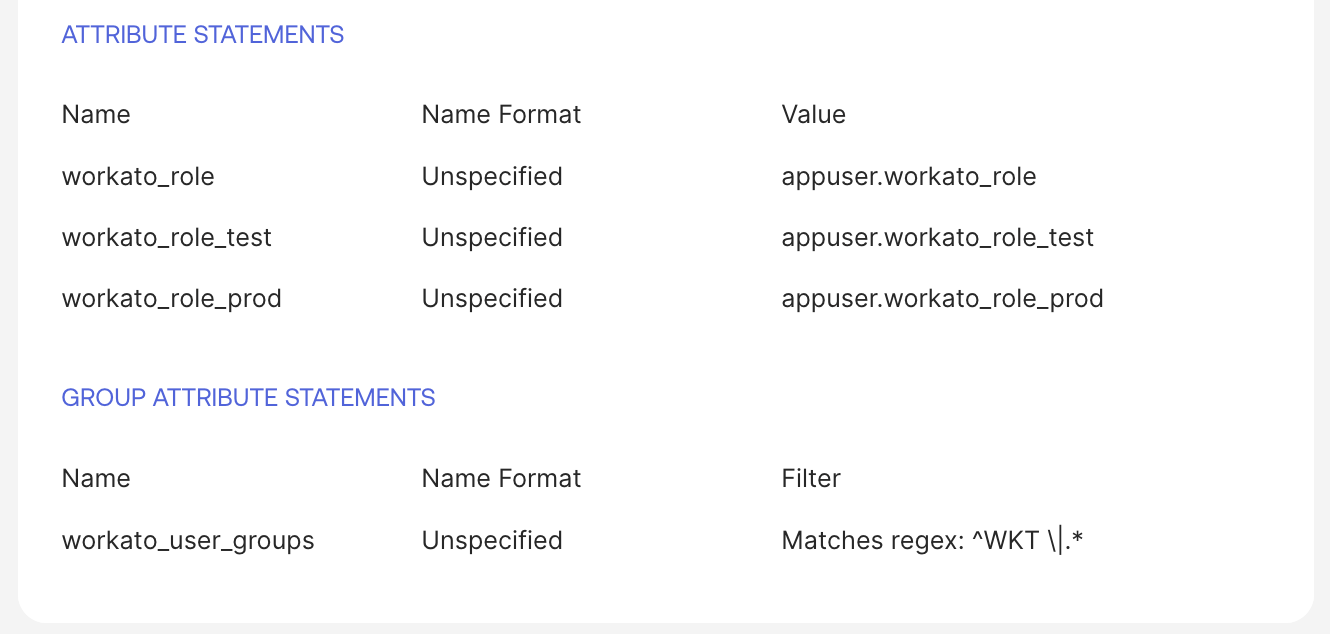This screenshot has height=634, width=1330.
Task: Click the Value column header
Action: (x=813, y=115)
